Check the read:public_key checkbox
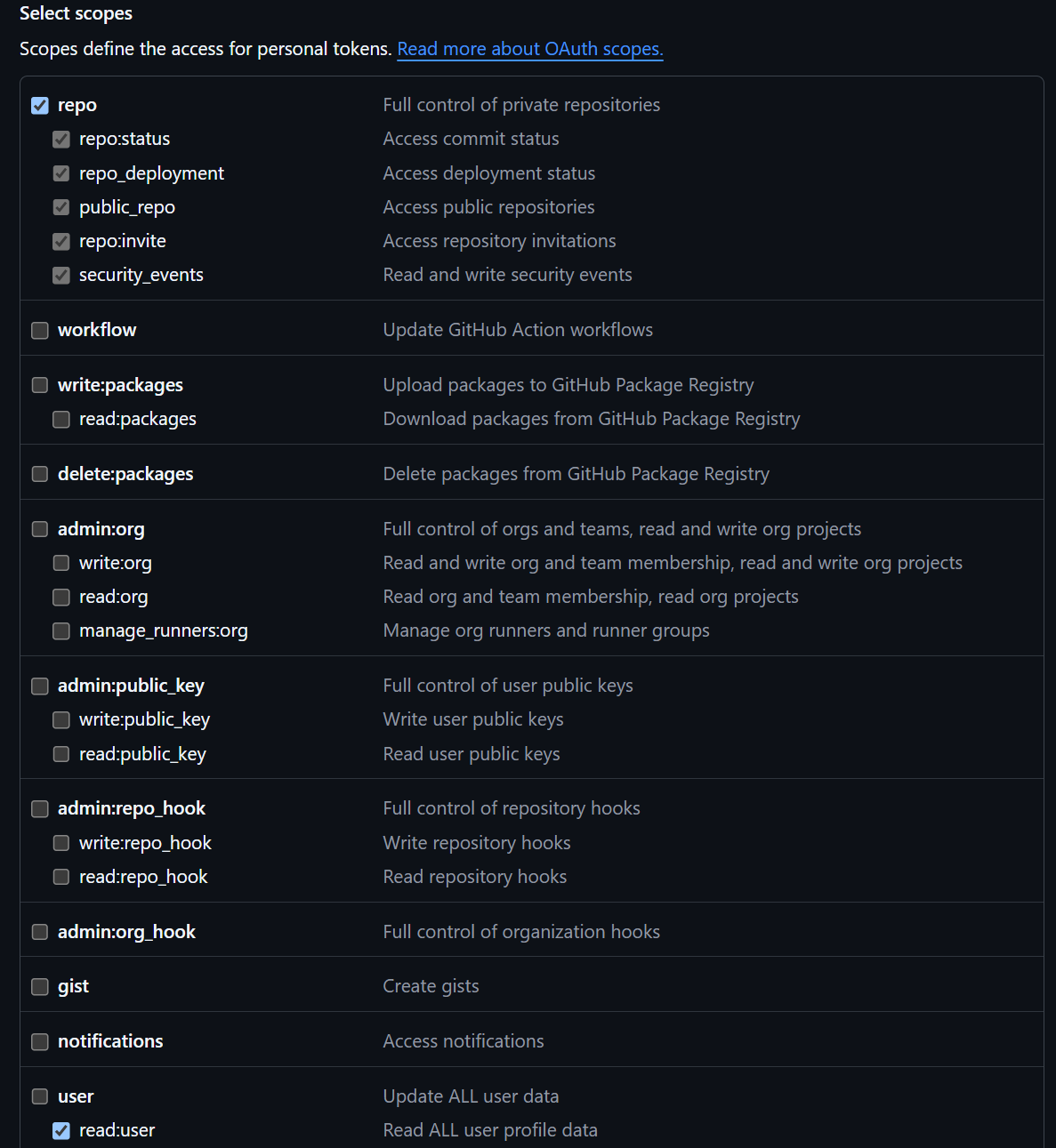This screenshot has height=1148, width=1056. click(x=61, y=754)
